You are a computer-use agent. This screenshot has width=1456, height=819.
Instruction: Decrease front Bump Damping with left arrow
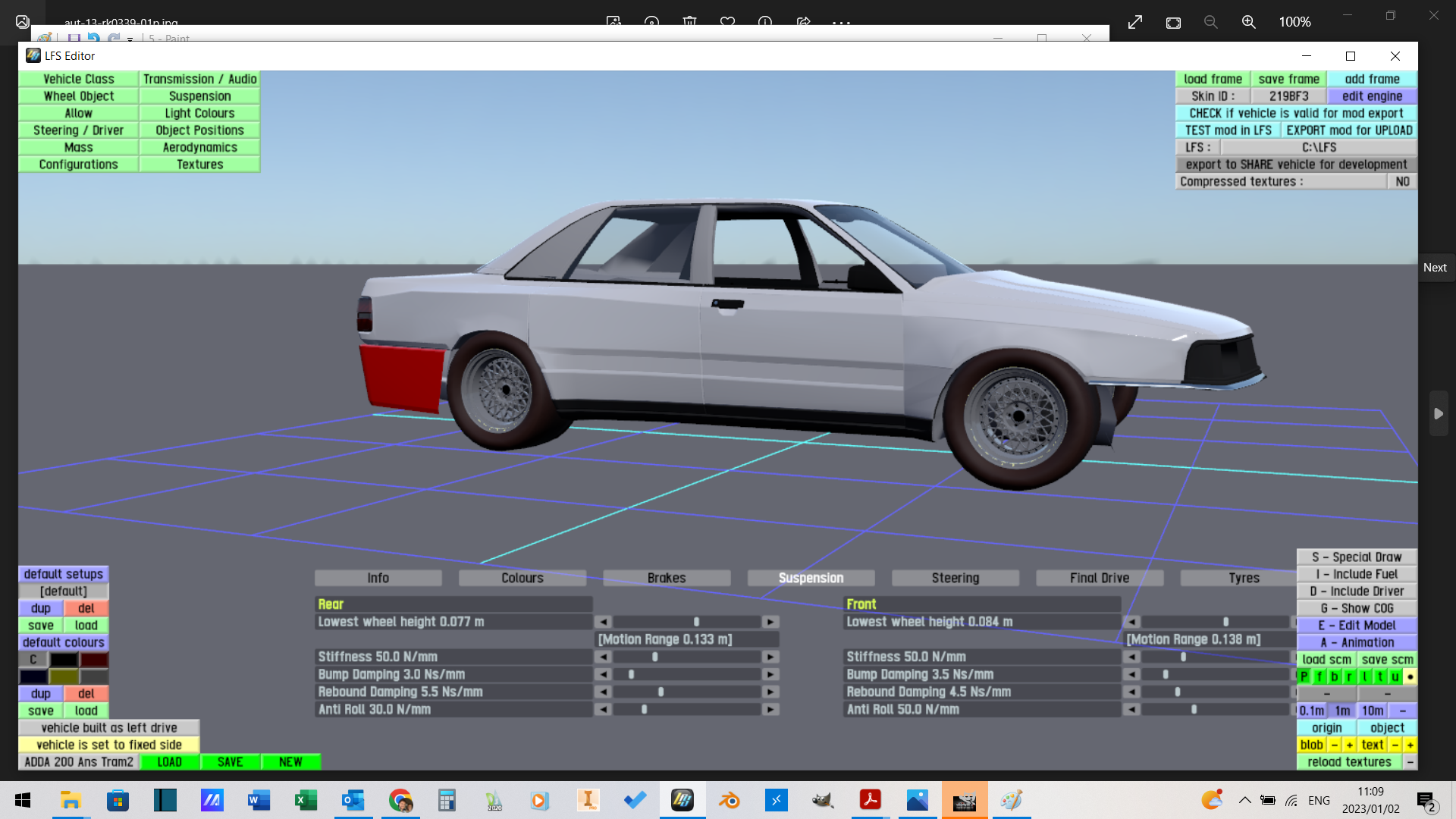click(1131, 674)
